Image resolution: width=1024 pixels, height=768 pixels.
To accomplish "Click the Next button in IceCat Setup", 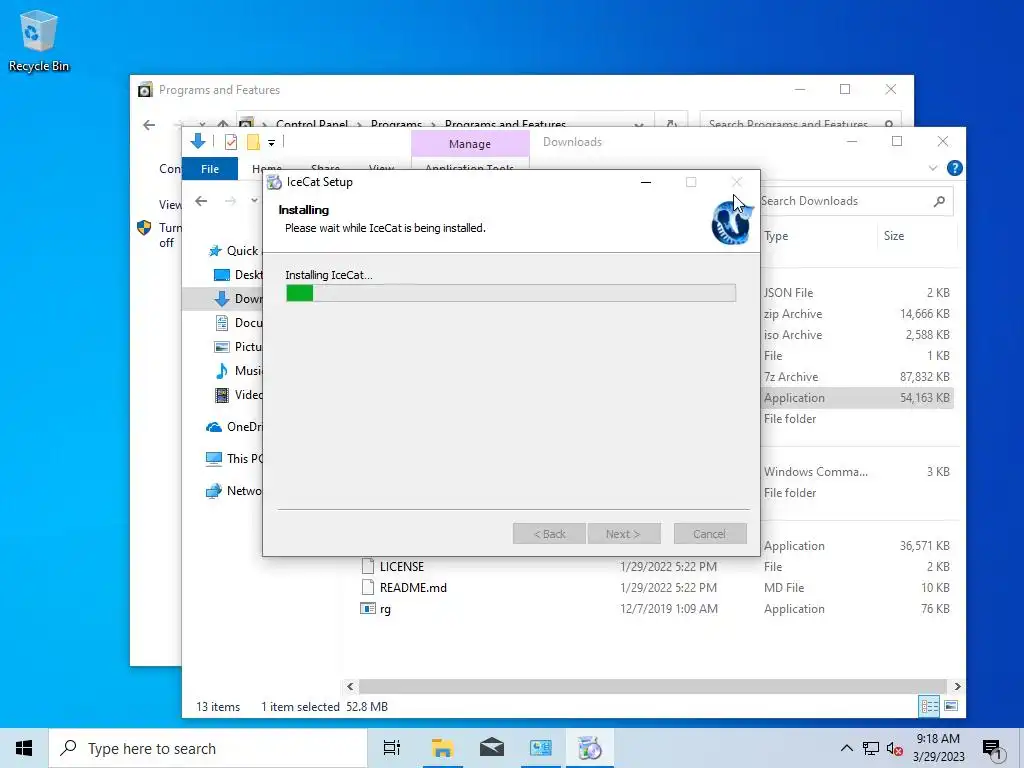I will 624,534.
